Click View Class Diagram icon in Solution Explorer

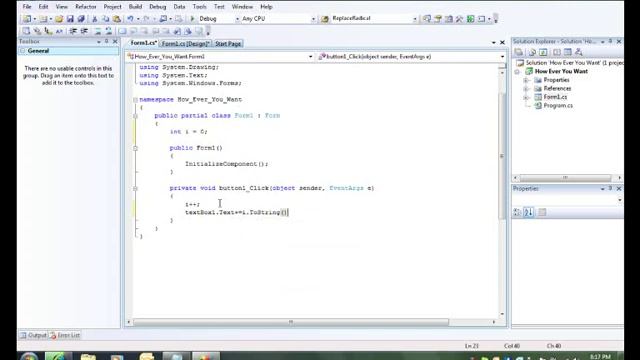[579, 52]
